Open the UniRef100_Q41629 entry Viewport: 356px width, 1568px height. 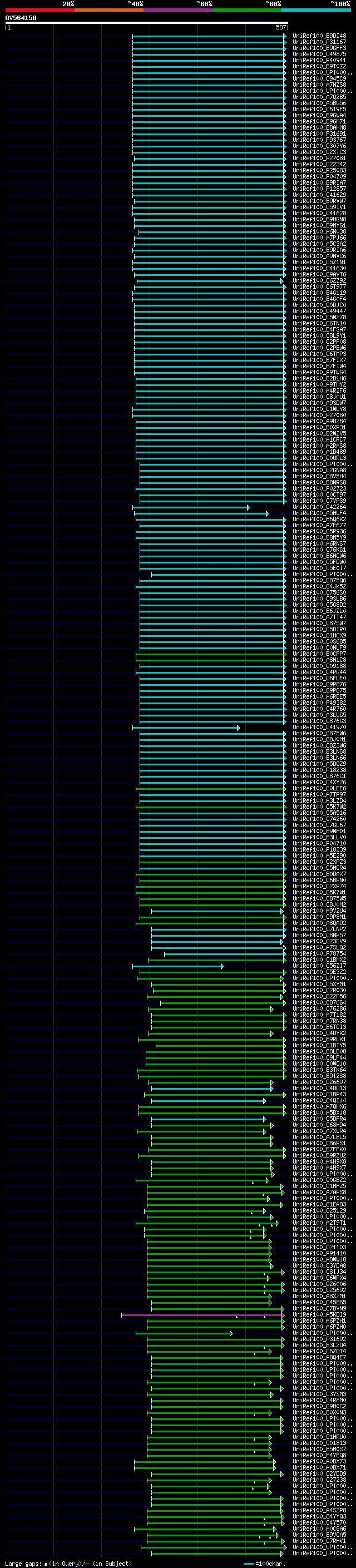(x=319, y=195)
